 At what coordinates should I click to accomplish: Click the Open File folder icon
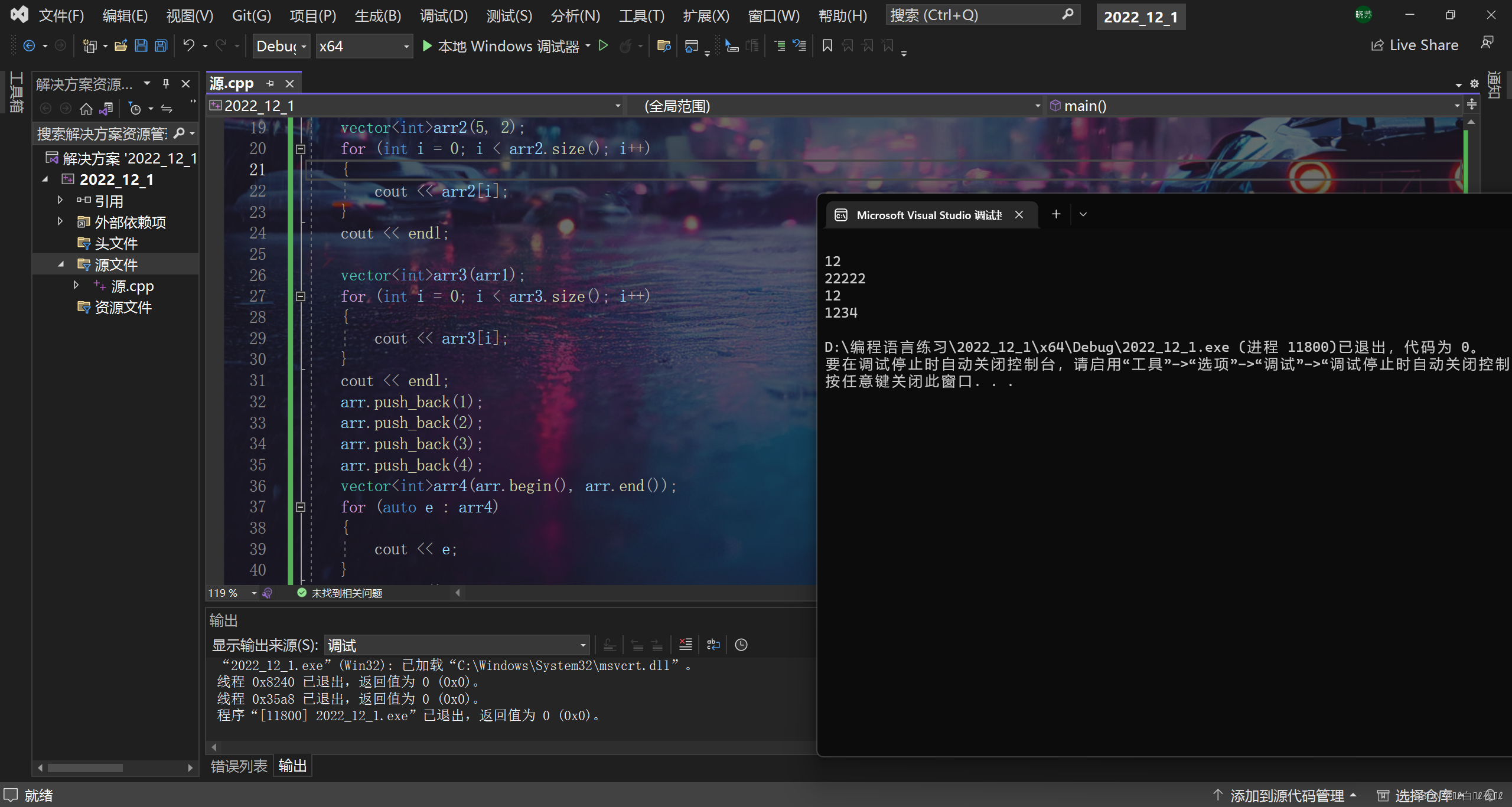tap(121, 46)
